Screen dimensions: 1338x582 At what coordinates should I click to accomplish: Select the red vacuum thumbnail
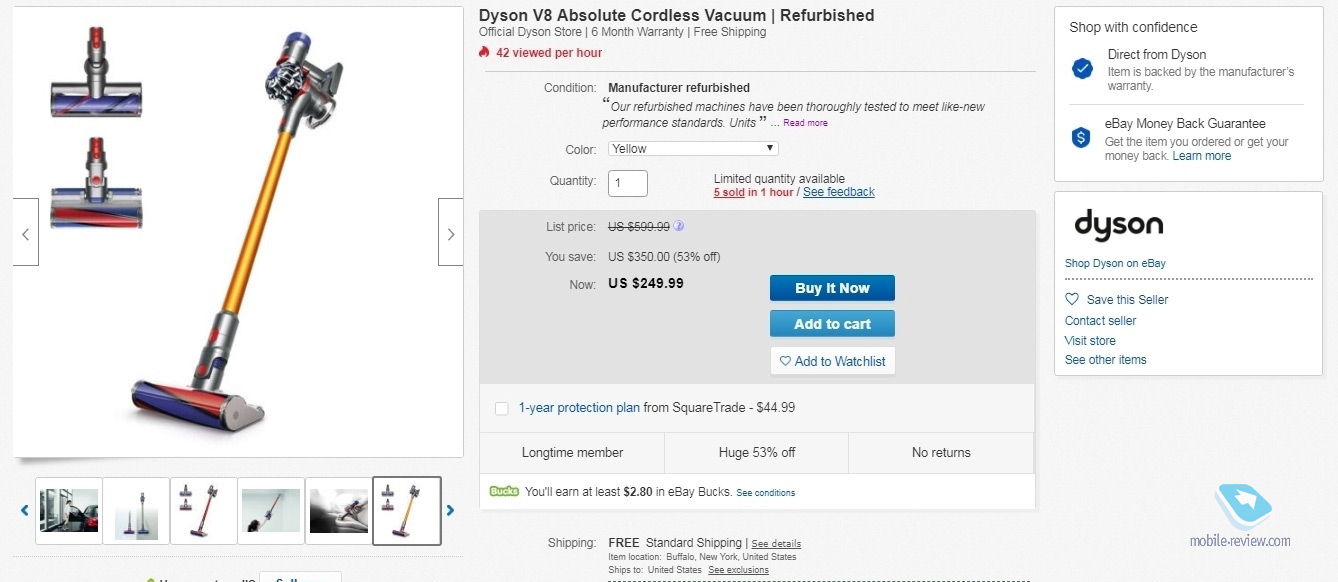pyautogui.click(x=204, y=510)
